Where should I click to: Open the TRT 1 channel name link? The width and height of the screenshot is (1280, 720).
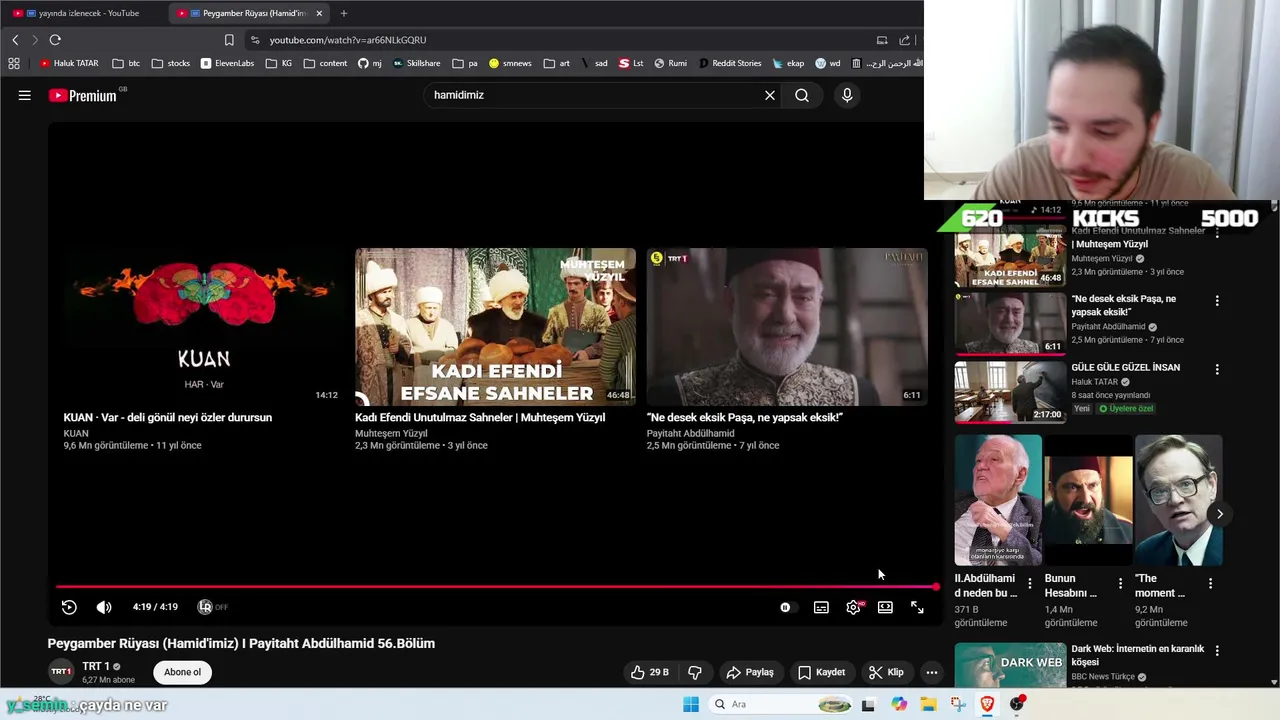click(96, 666)
